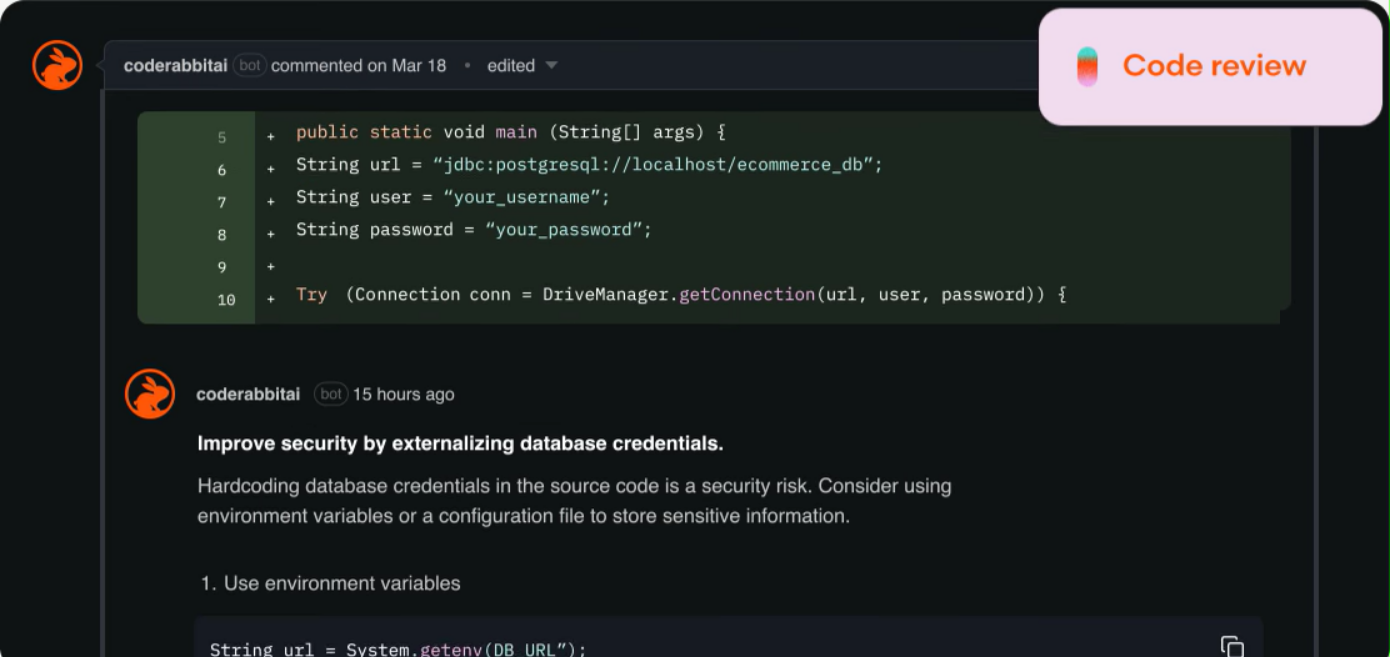Copy the code snippet with the copy icon
Screen dimensions: 1390x657
(x=1232, y=646)
